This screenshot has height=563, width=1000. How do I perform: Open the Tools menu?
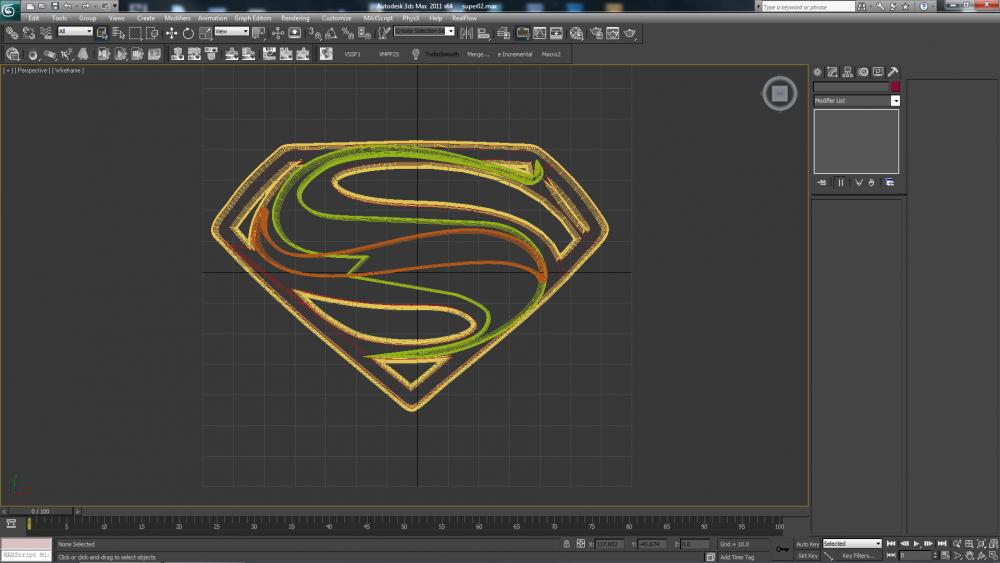59,18
